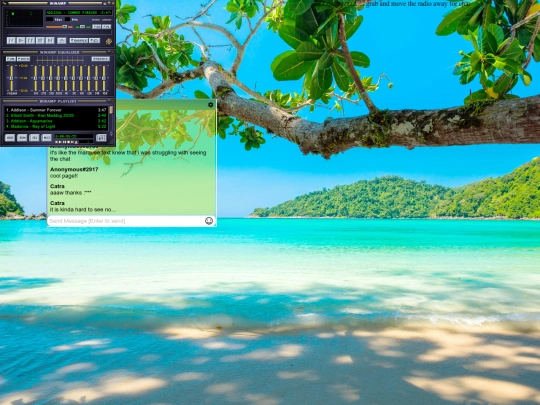The image size is (540, 405).
Task: Click the equalizer Preamp slider
Action: [11, 78]
